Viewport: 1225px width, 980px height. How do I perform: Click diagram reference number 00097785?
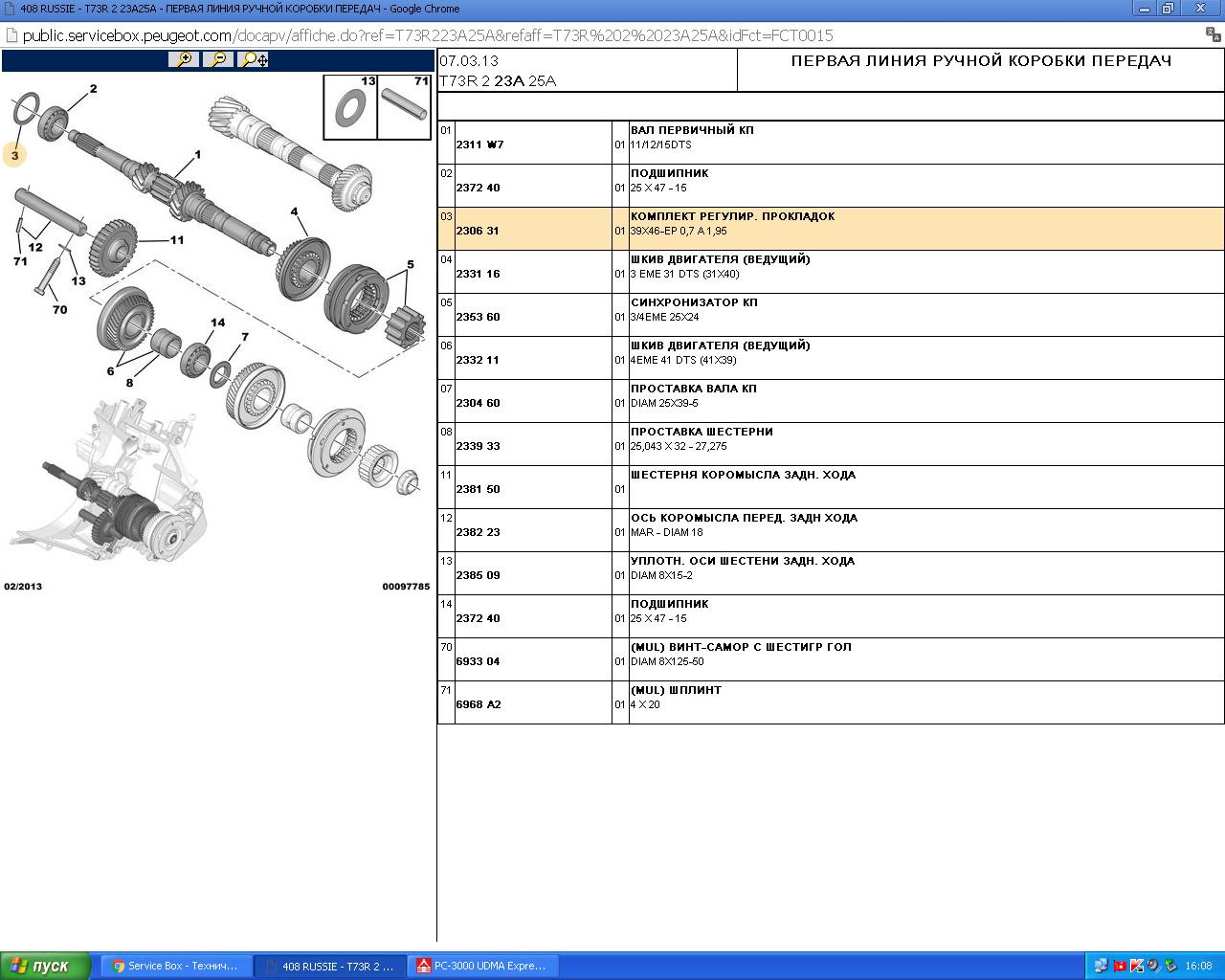point(406,587)
